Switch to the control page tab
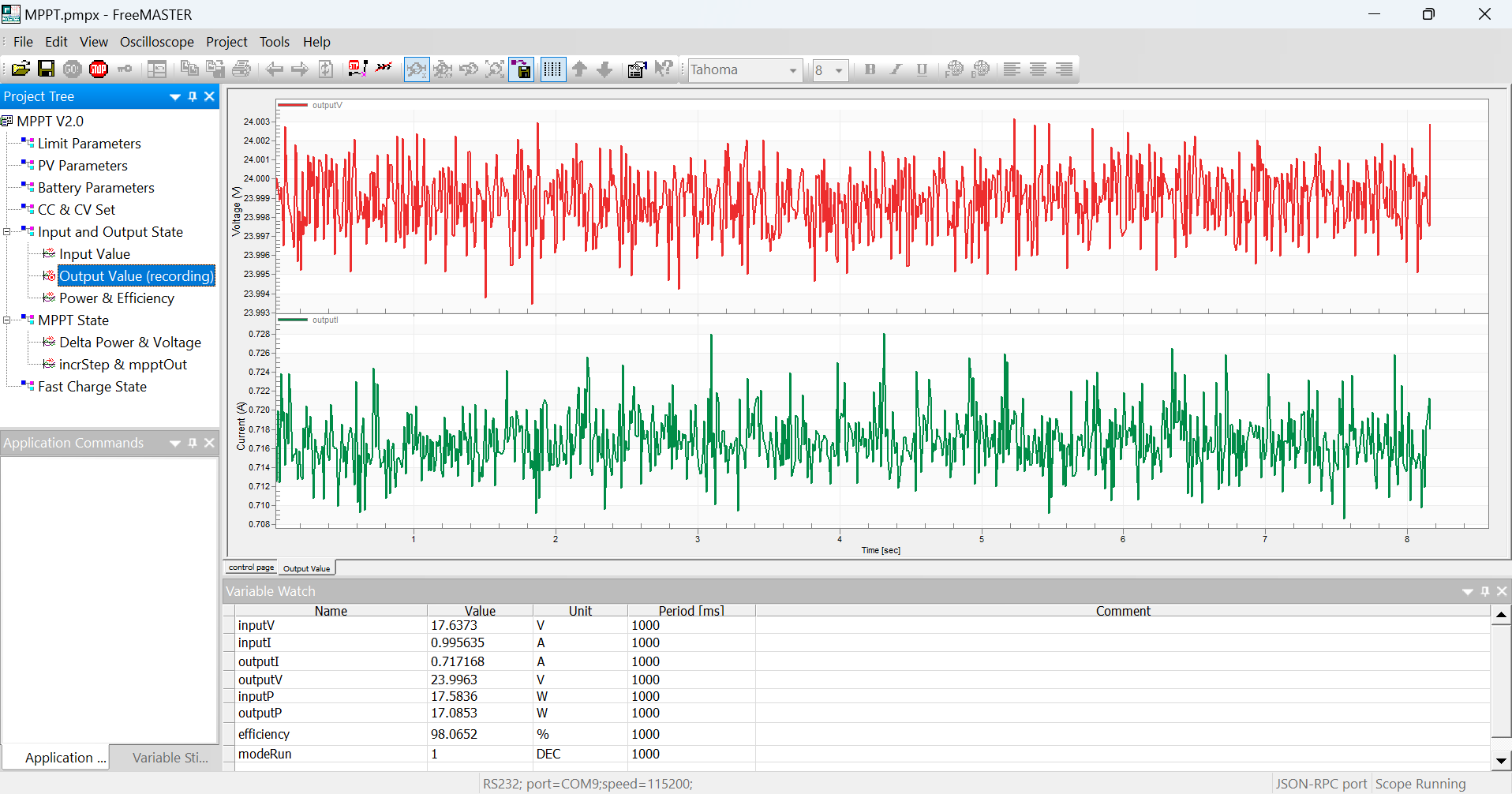This screenshot has height=794, width=1512. [x=251, y=567]
